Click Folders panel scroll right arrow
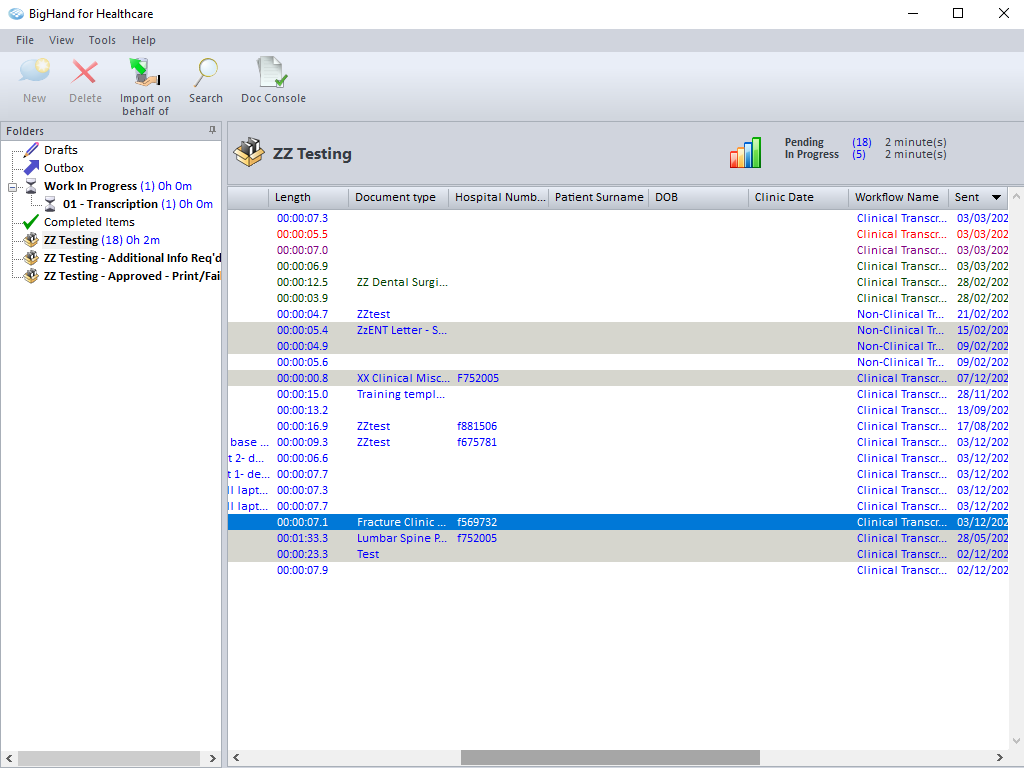The width and height of the screenshot is (1024, 768). click(x=212, y=758)
